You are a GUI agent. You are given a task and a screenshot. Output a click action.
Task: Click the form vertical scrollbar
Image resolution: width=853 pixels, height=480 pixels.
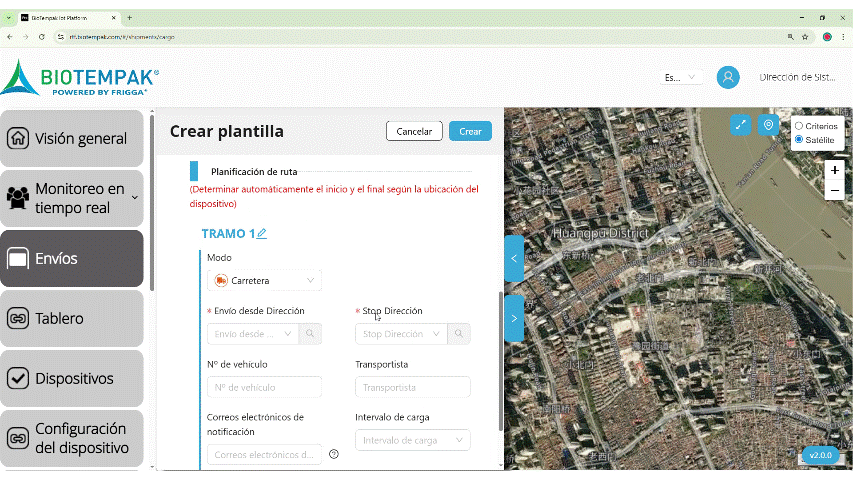500,361
